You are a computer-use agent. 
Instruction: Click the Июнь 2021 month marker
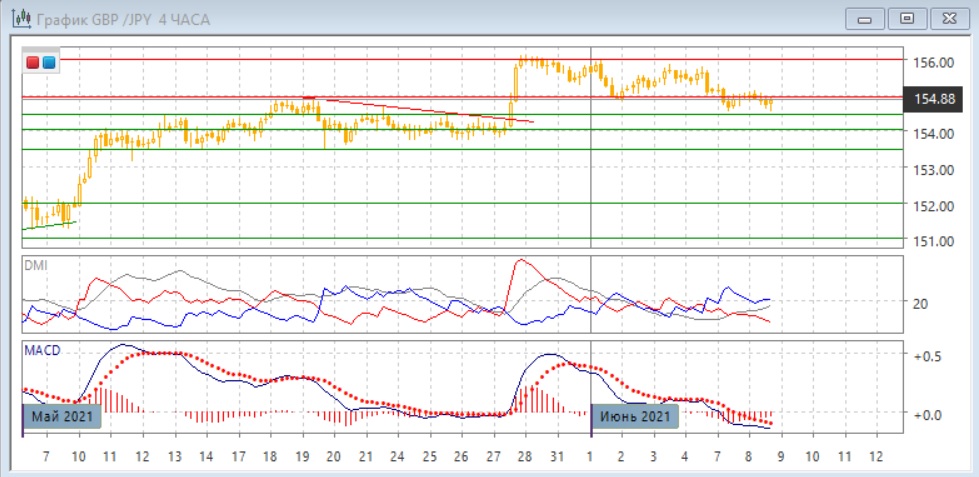tap(636, 417)
